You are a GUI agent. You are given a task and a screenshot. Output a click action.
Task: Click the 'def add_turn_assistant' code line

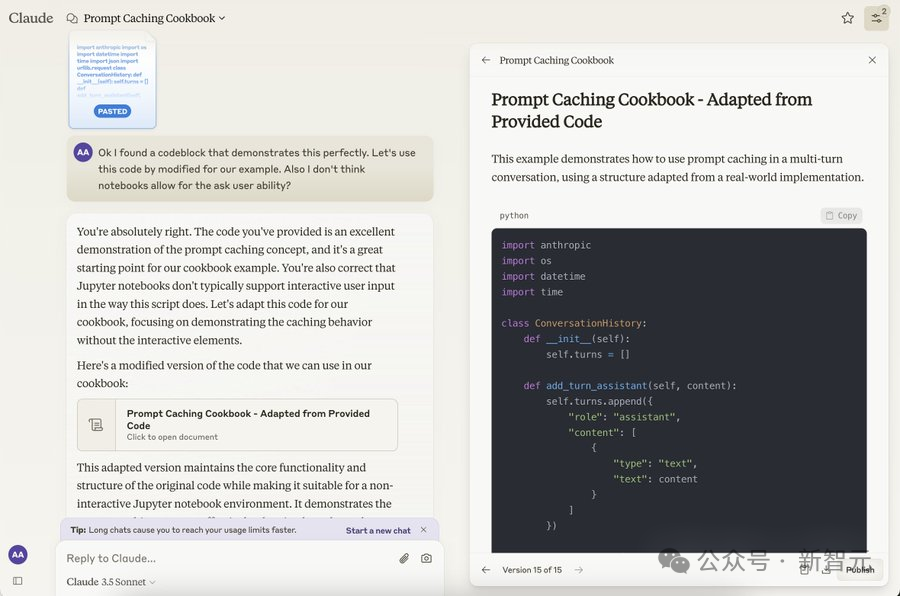tap(630, 386)
